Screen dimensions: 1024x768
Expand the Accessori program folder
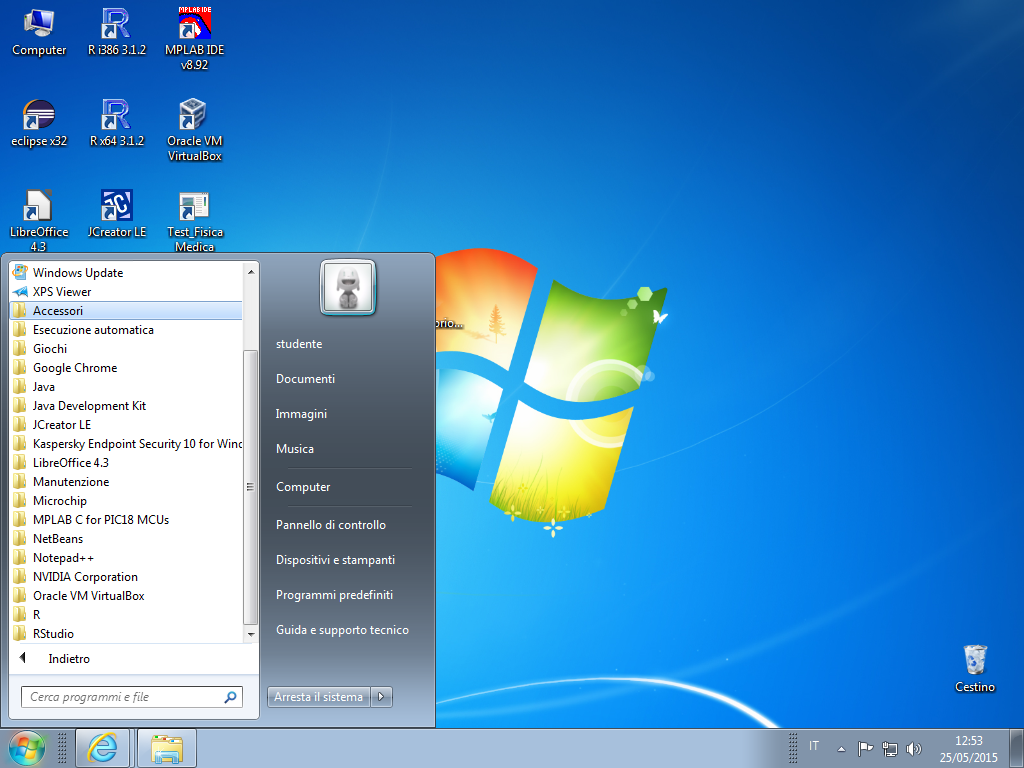point(58,311)
